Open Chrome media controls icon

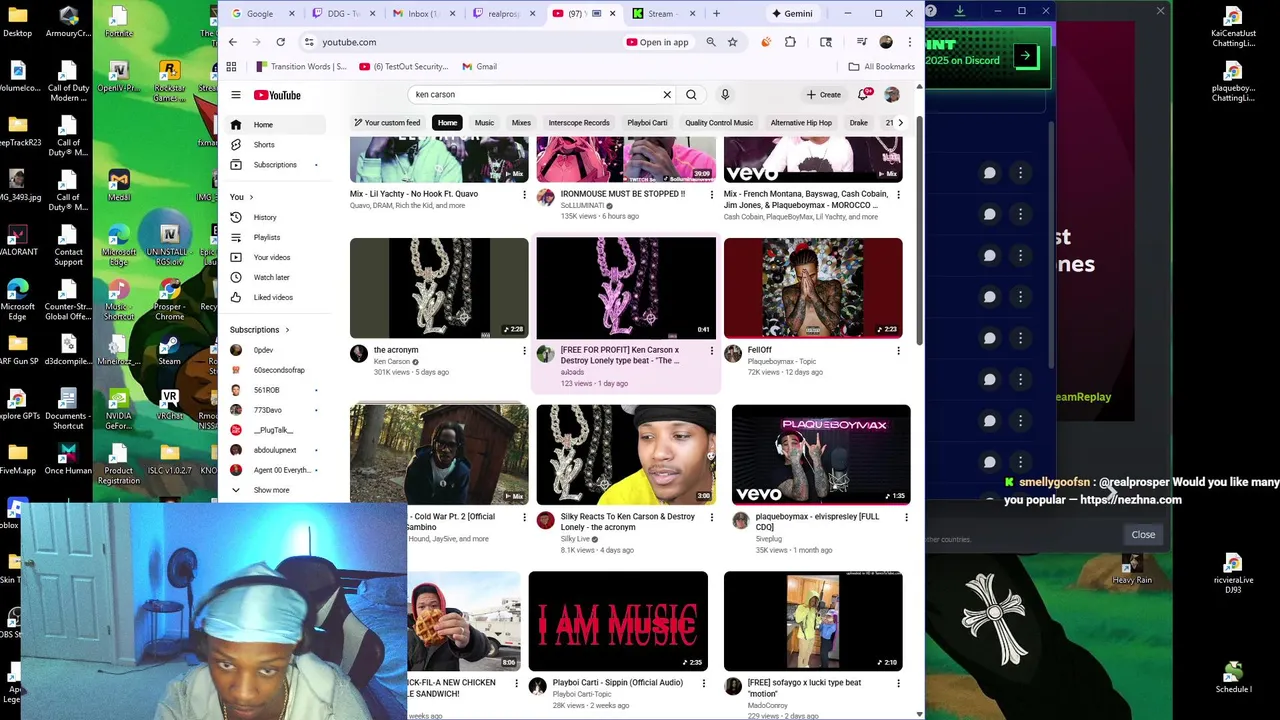point(862,42)
